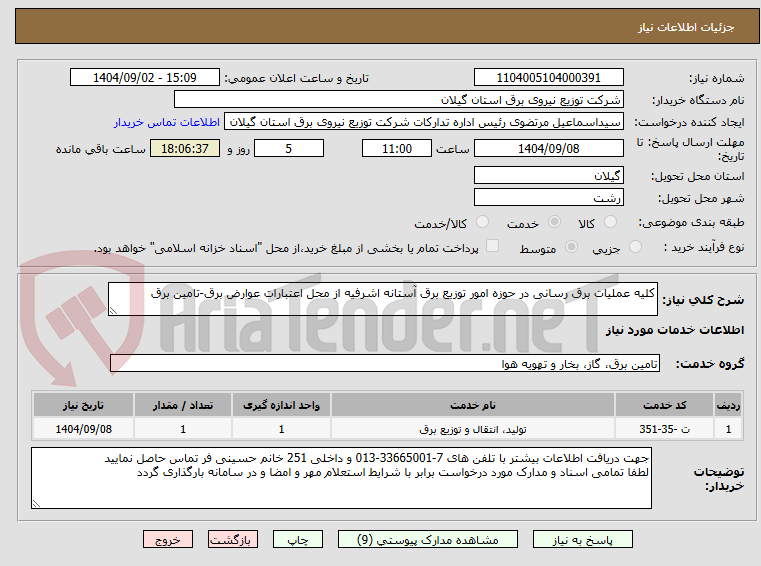Click the deadline time field 11:00
The width and height of the screenshot is (761, 566).
coord(397,149)
